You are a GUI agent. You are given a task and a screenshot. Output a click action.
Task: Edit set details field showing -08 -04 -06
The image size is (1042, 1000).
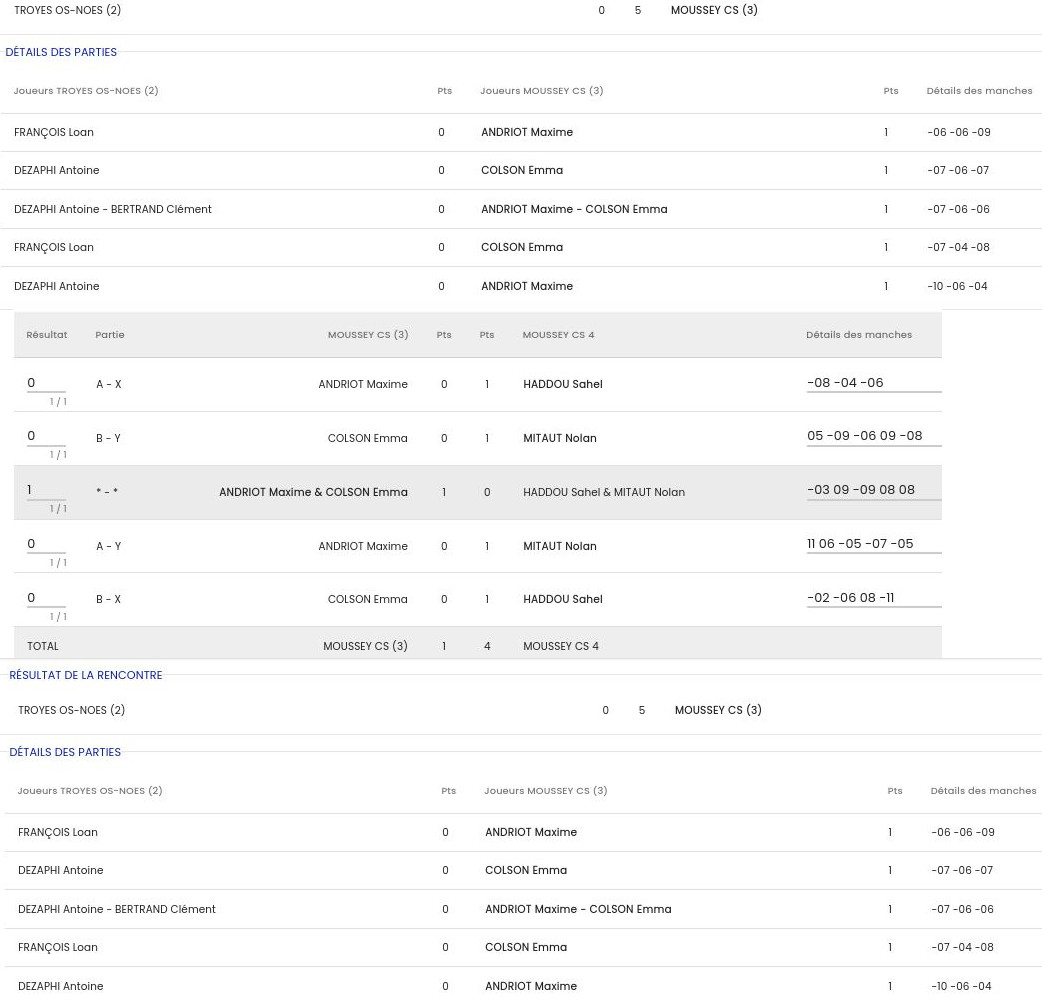coord(873,383)
